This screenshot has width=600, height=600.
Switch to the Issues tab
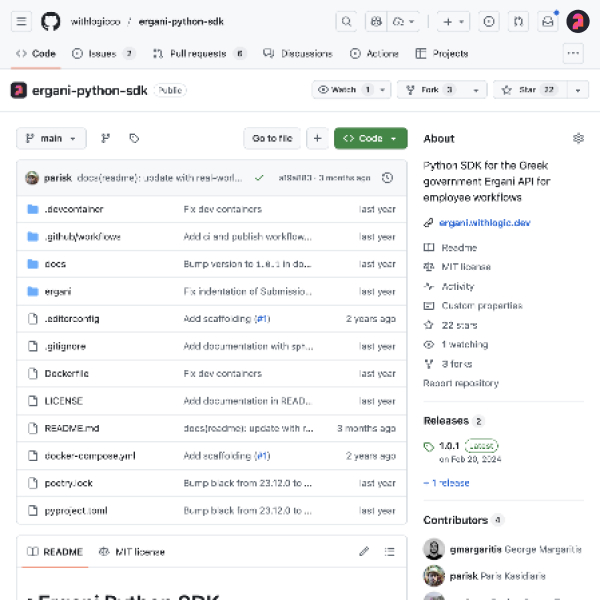coord(103,53)
